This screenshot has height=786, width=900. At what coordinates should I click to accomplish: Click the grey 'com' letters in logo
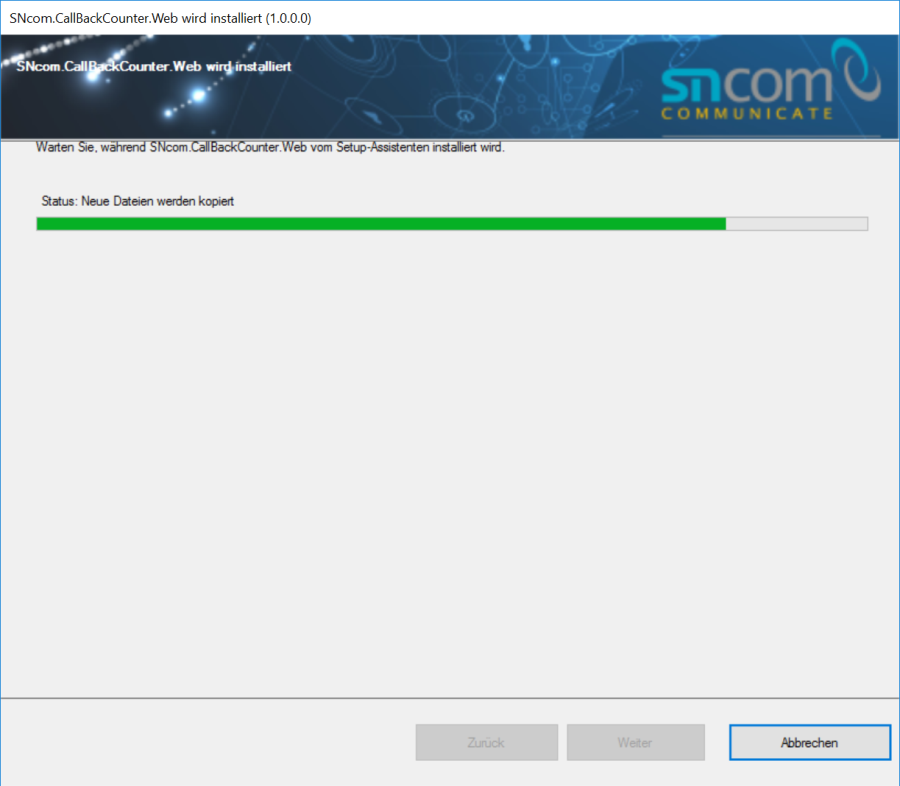777,85
